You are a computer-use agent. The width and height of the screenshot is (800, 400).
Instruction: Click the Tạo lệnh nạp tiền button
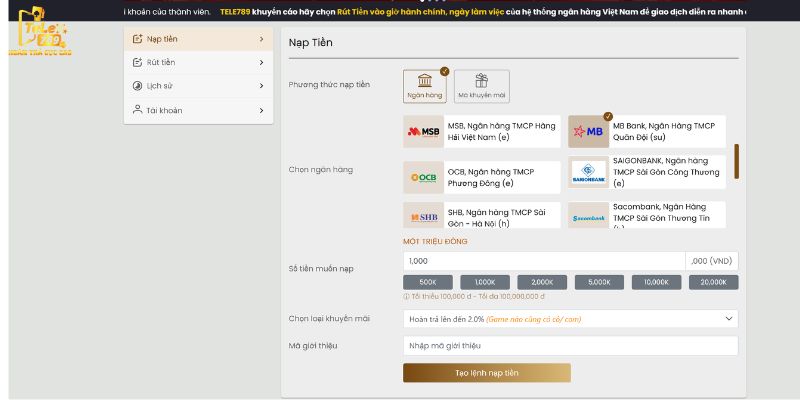(486, 373)
